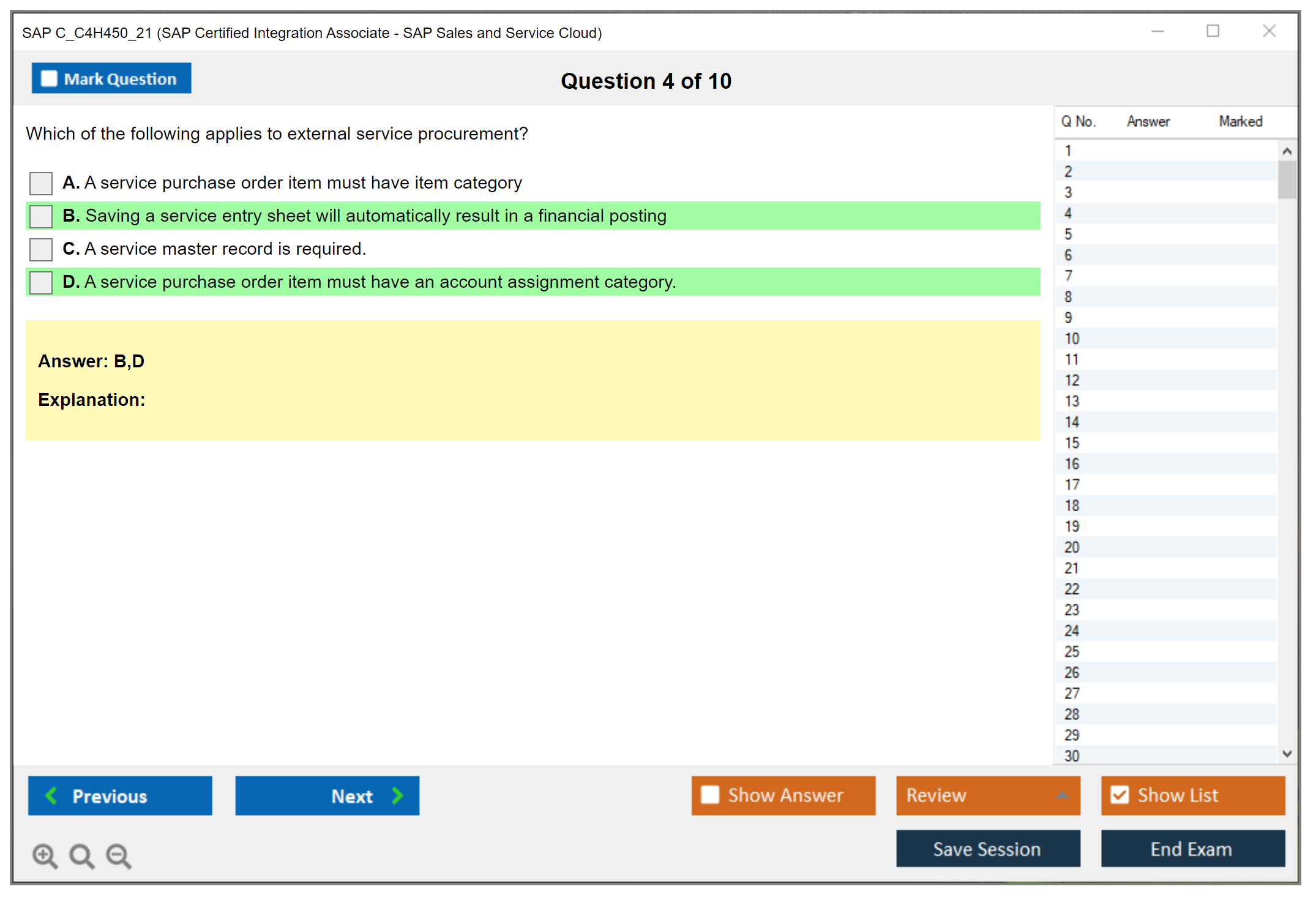
Task: Click the green right arrow on Next
Action: point(398,795)
